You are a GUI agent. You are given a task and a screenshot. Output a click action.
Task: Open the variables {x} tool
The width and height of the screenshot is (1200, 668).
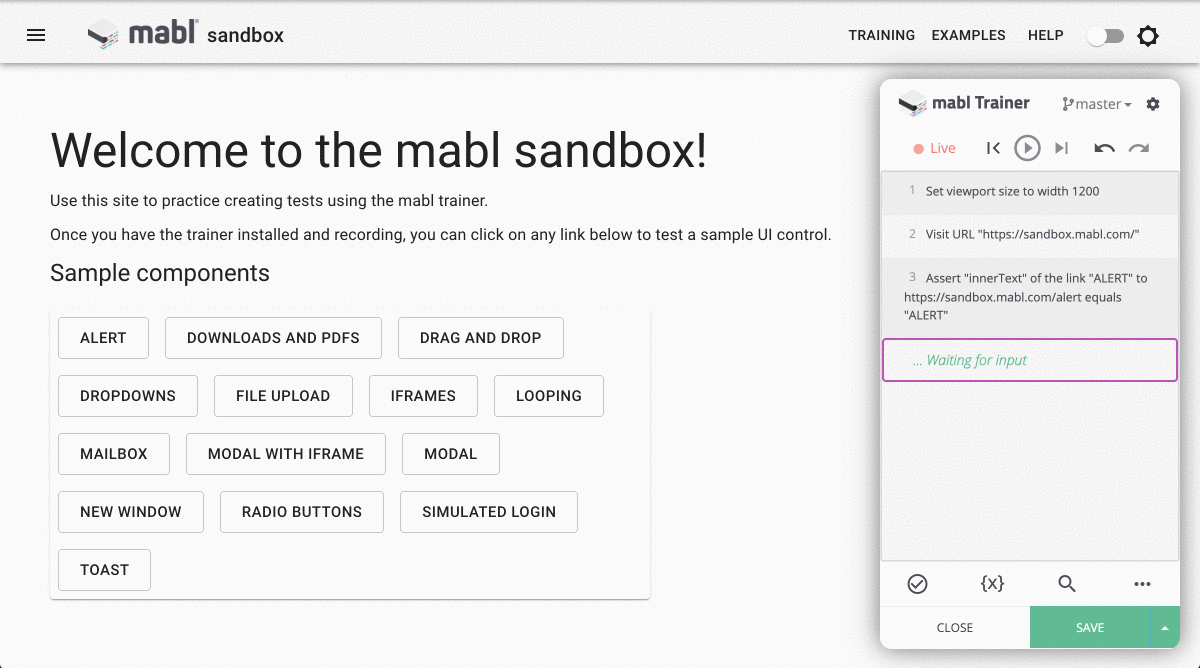[992, 584]
